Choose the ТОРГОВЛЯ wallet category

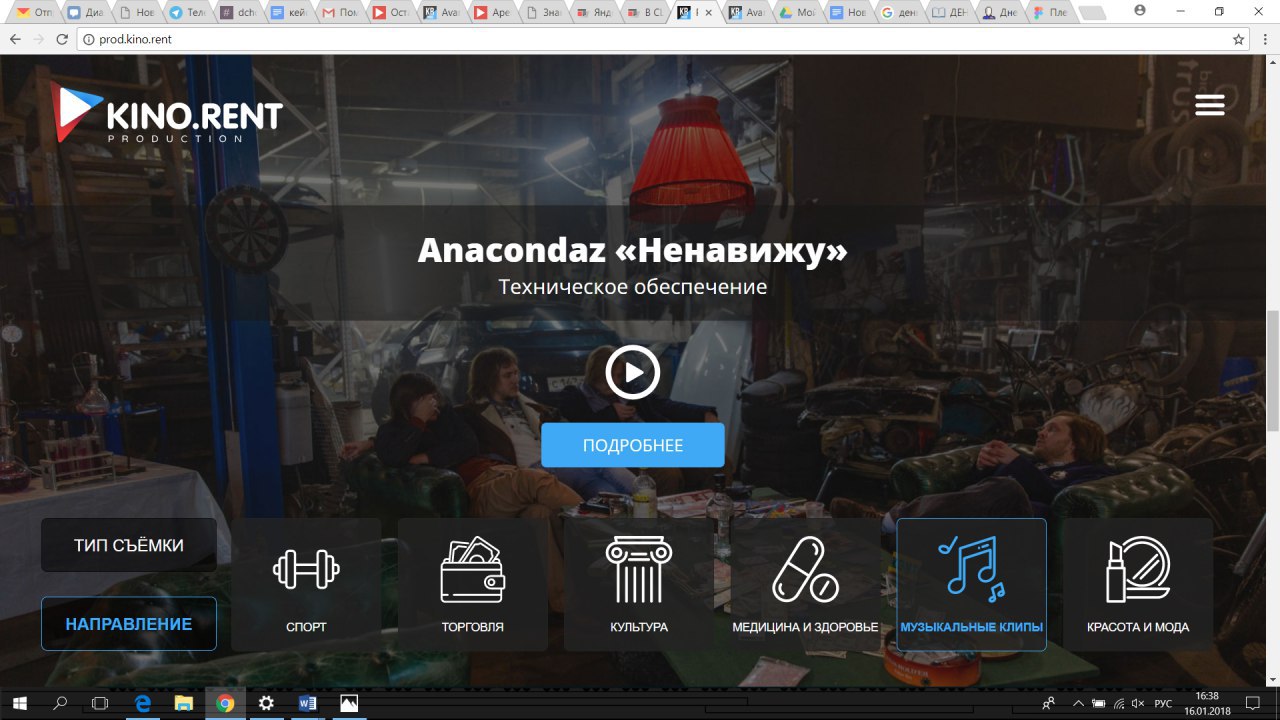[473, 585]
